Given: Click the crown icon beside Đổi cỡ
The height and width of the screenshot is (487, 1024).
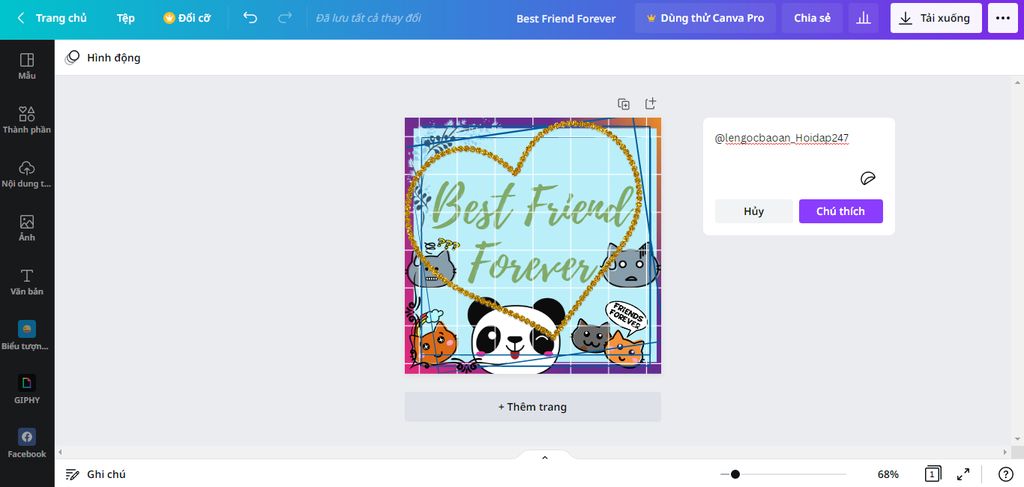Looking at the screenshot, I should 169,18.
